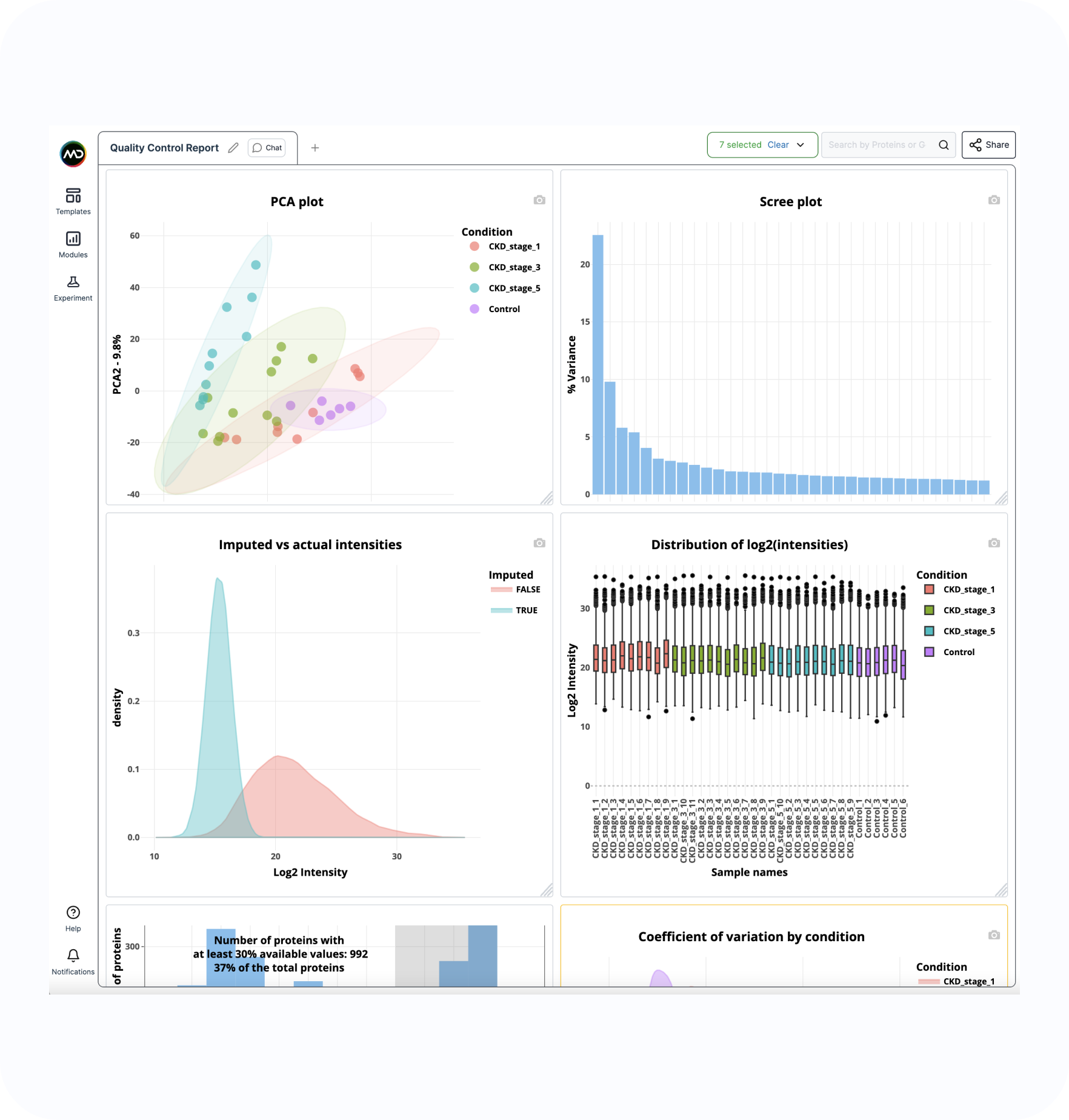Viewport: 1069px width, 1120px height.
Task: Click Imputed vs actual intensities resize handle
Action: click(547, 890)
